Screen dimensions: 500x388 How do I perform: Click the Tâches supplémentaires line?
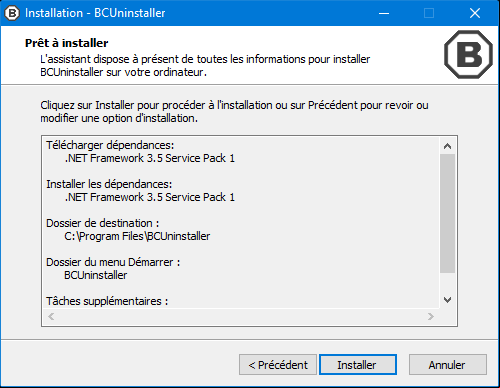(x=107, y=301)
